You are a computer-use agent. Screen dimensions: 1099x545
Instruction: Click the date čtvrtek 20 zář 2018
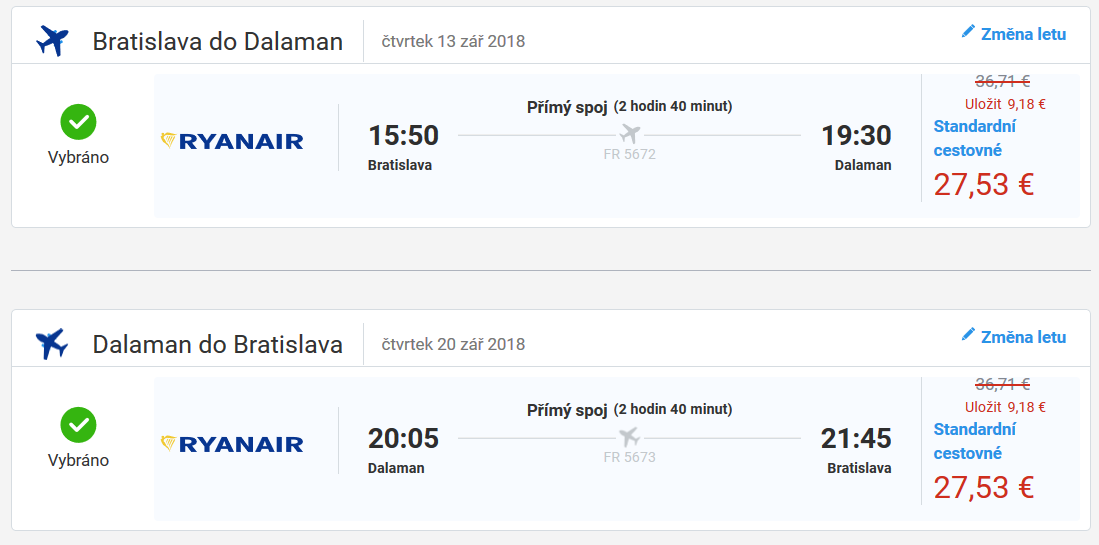453,344
